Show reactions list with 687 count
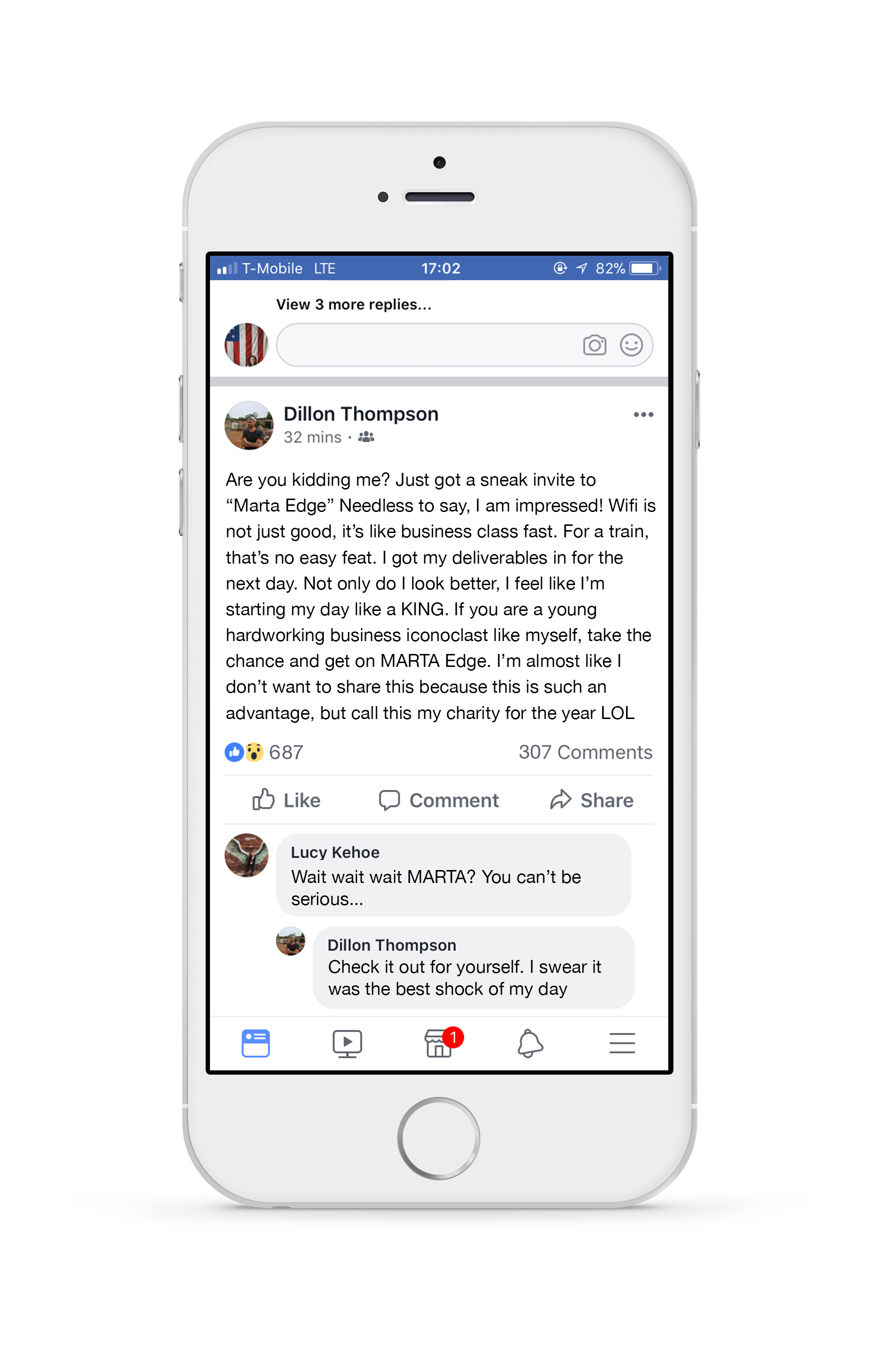This screenshot has width=870, height=1372. pyautogui.click(x=264, y=752)
